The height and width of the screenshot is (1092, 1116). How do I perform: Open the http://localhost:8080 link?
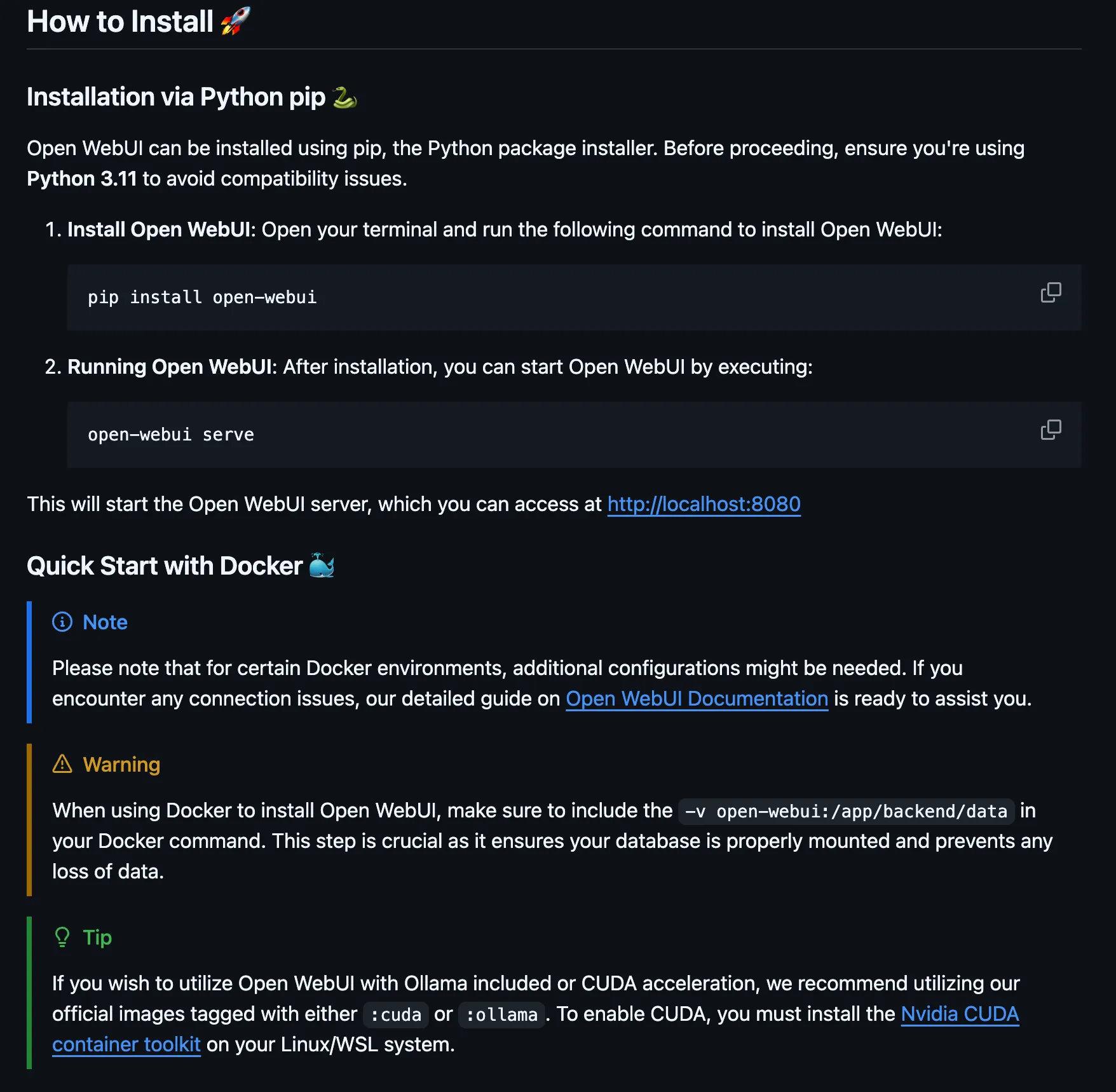click(704, 504)
